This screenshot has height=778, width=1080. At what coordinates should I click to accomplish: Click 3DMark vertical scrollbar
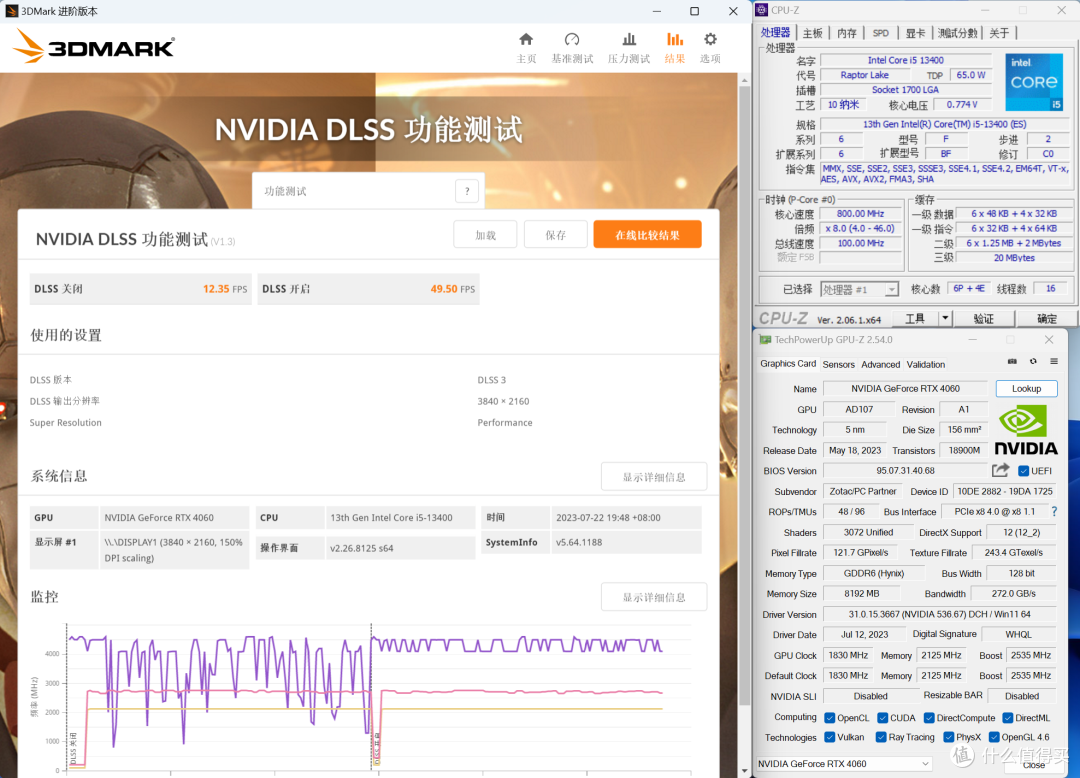point(744,395)
